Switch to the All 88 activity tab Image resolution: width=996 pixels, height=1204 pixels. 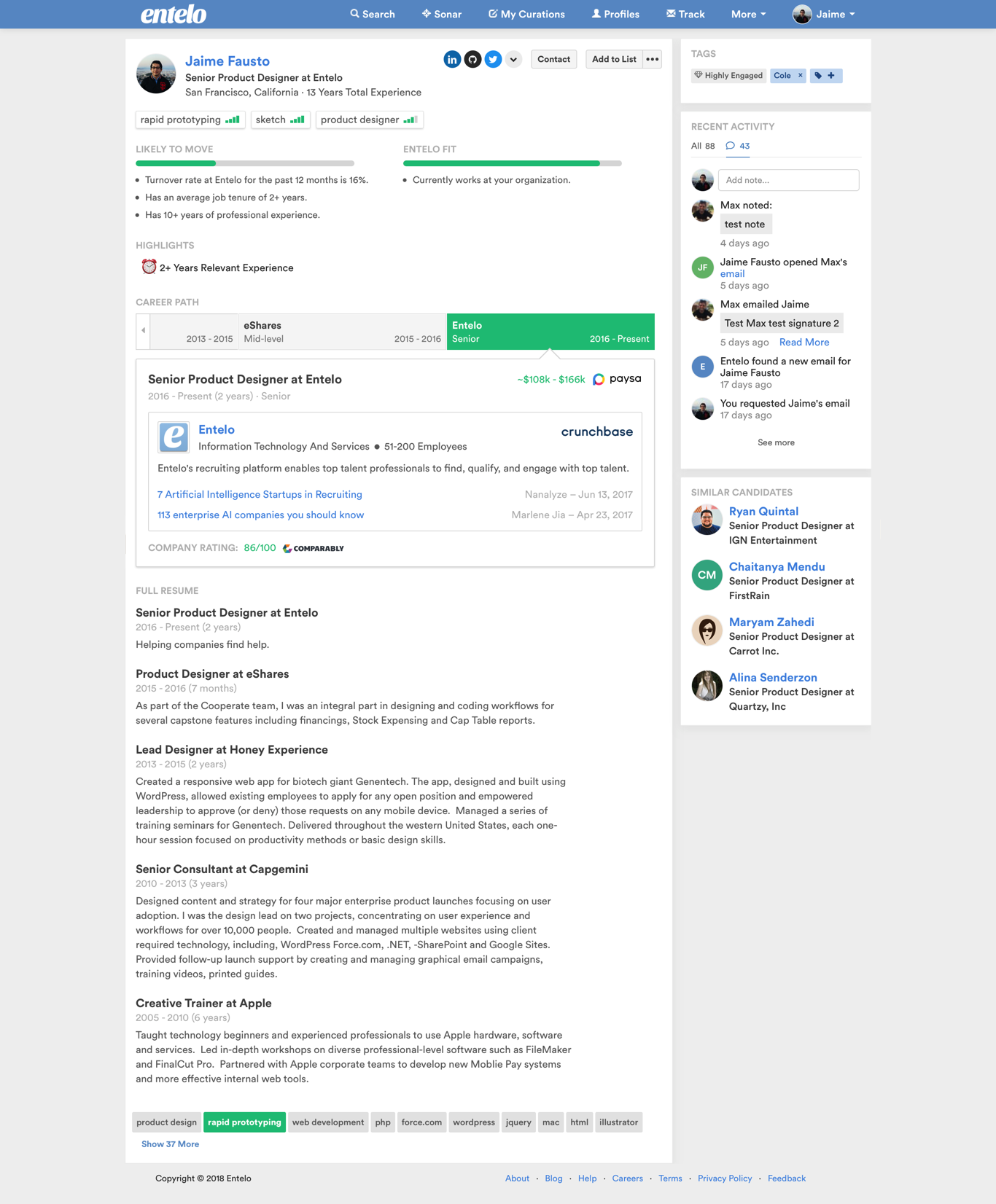(x=703, y=146)
